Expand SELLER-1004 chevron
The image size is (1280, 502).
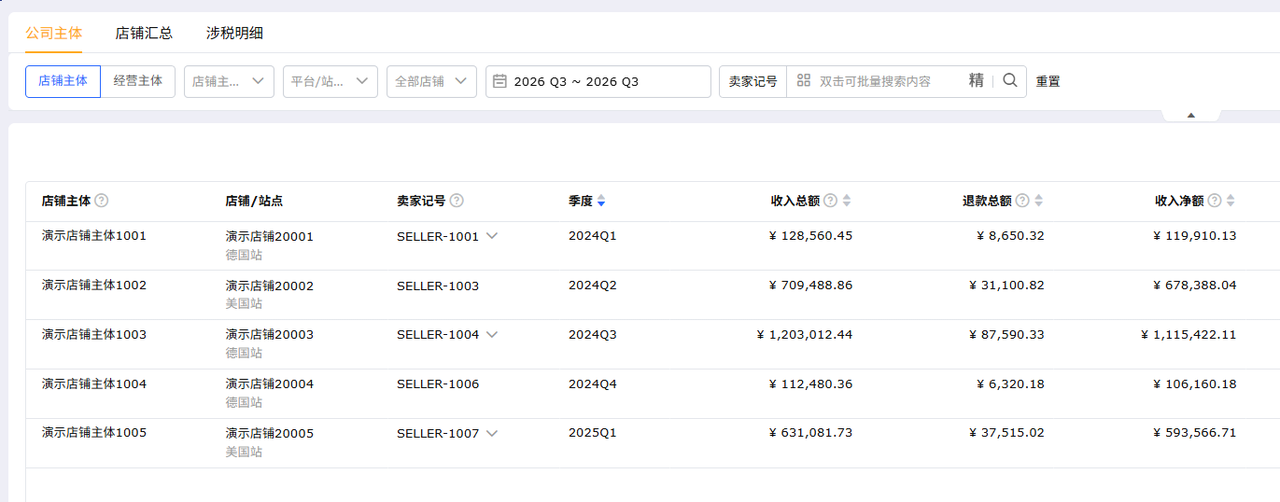(x=492, y=335)
